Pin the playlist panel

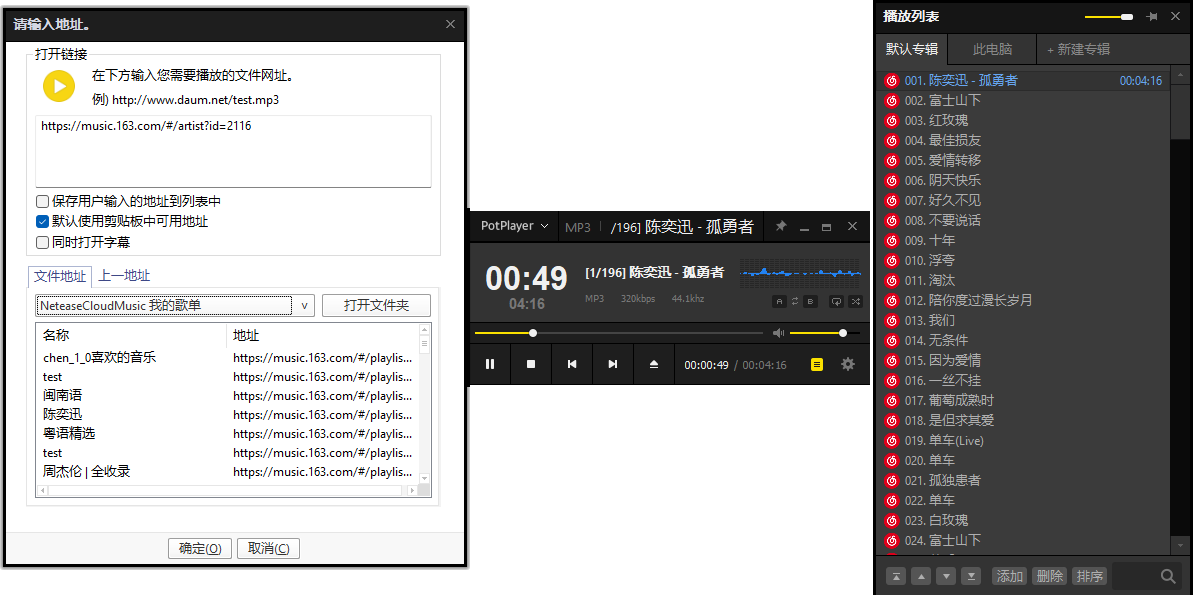point(1152,17)
